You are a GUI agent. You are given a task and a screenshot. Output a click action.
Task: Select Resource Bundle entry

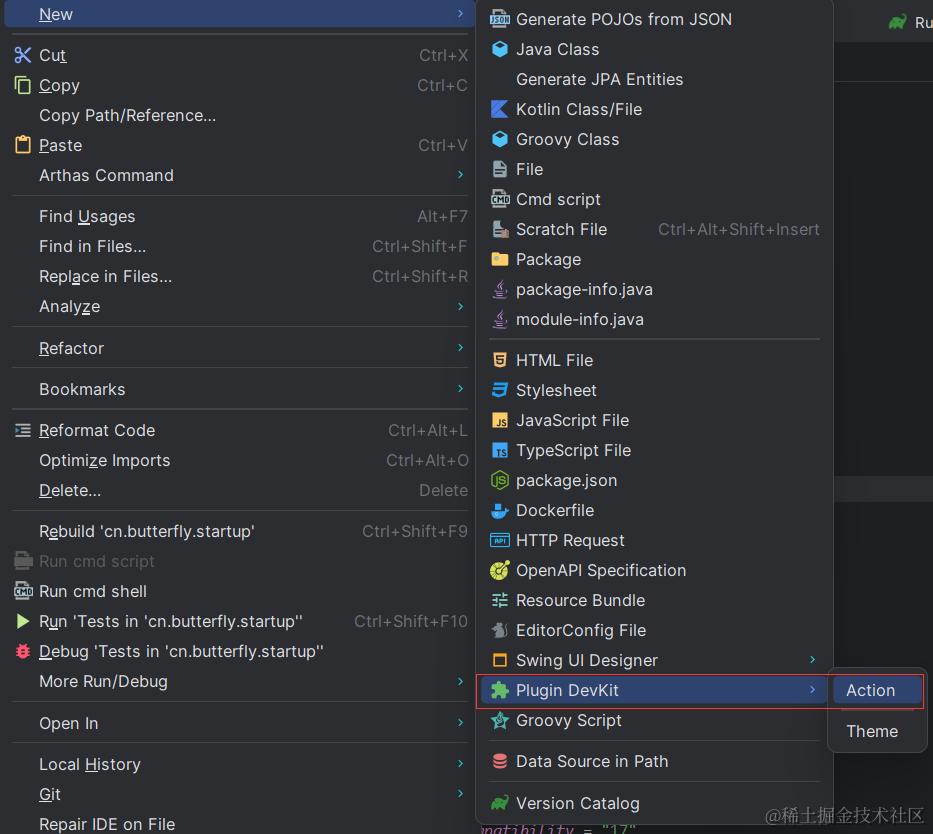655,600
